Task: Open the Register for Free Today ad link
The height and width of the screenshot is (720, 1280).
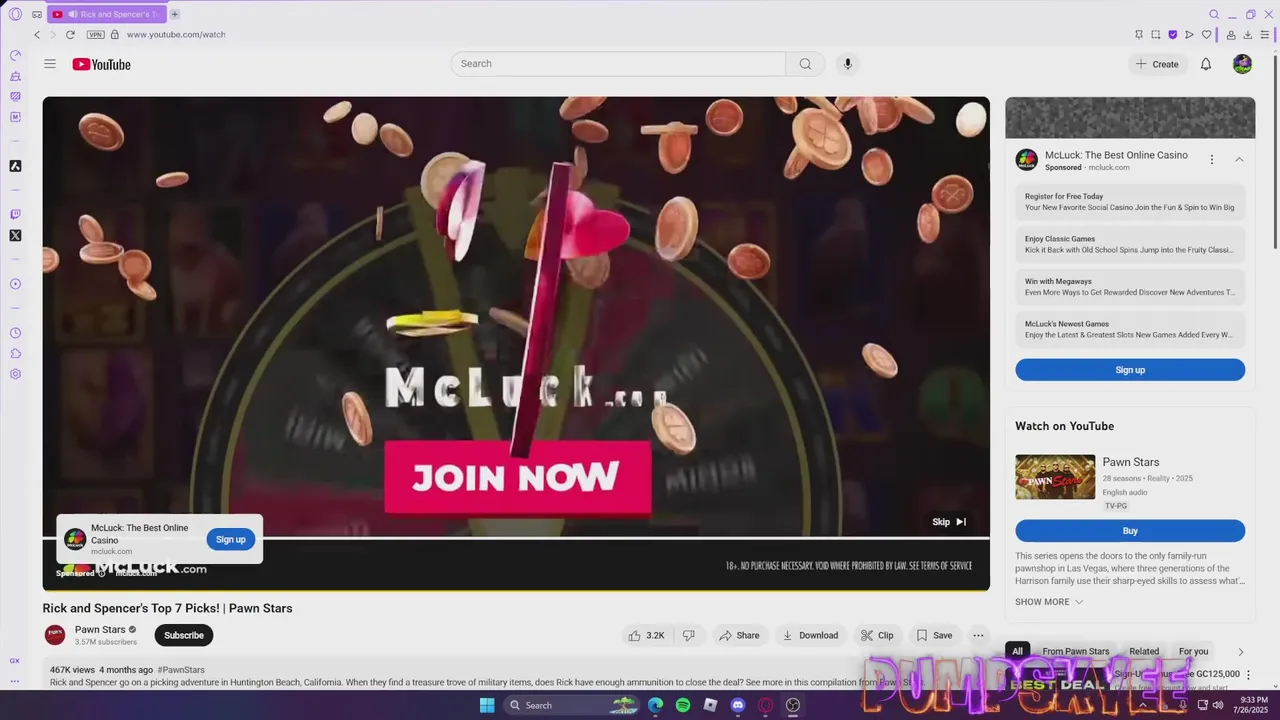Action: click(1130, 202)
